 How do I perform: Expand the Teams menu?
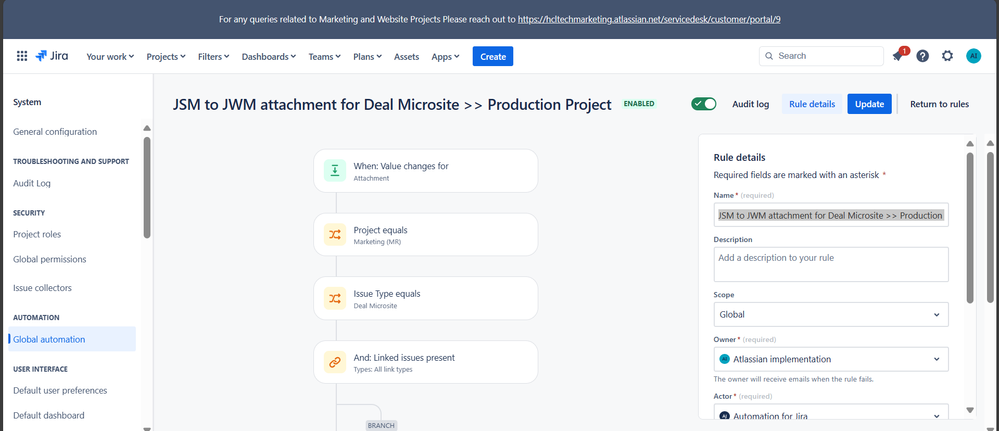(x=324, y=56)
